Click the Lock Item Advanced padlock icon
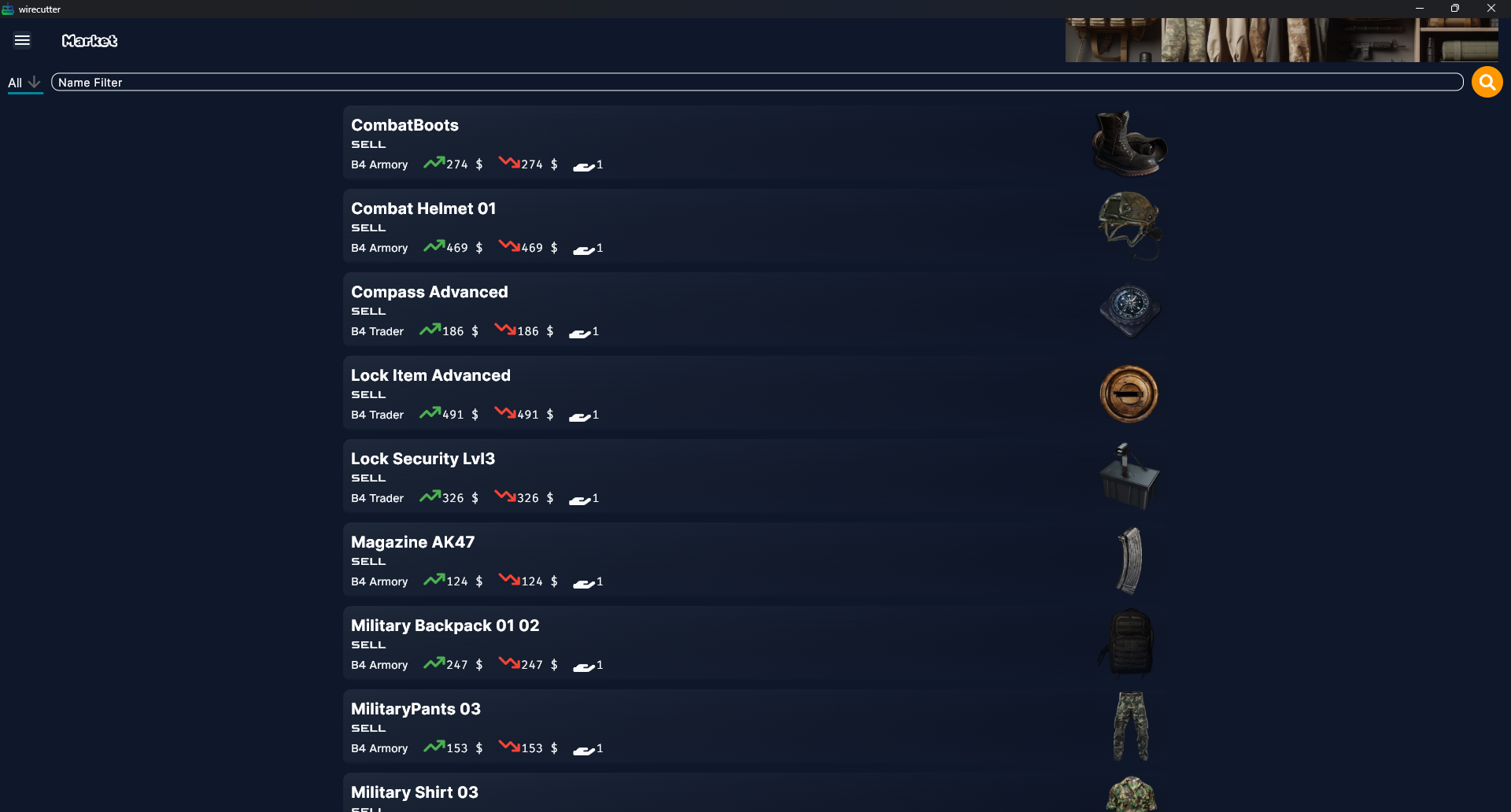This screenshot has width=1511, height=812. [1129, 393]
